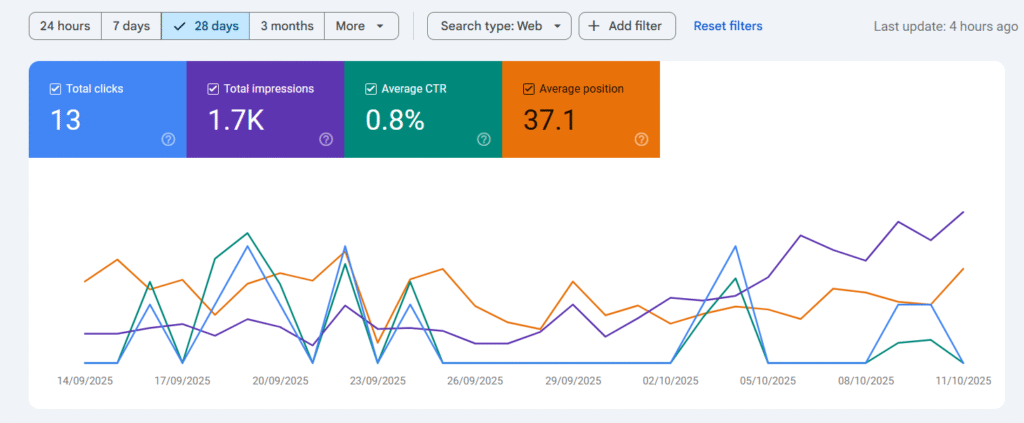Toggle the Total impressions checkbox
Viewport: 1024px width, 423px height.
213,89
